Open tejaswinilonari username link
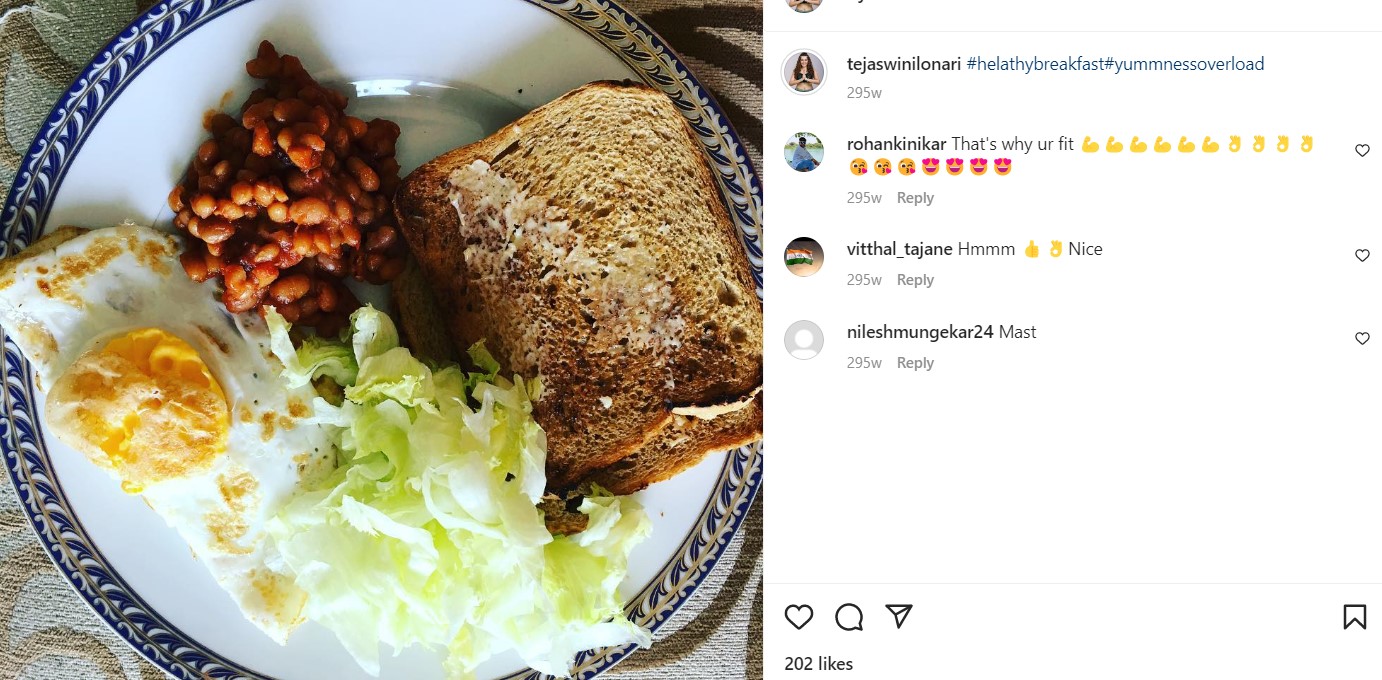The height and width of the screenshot is (680, 1382). point(904,64)
